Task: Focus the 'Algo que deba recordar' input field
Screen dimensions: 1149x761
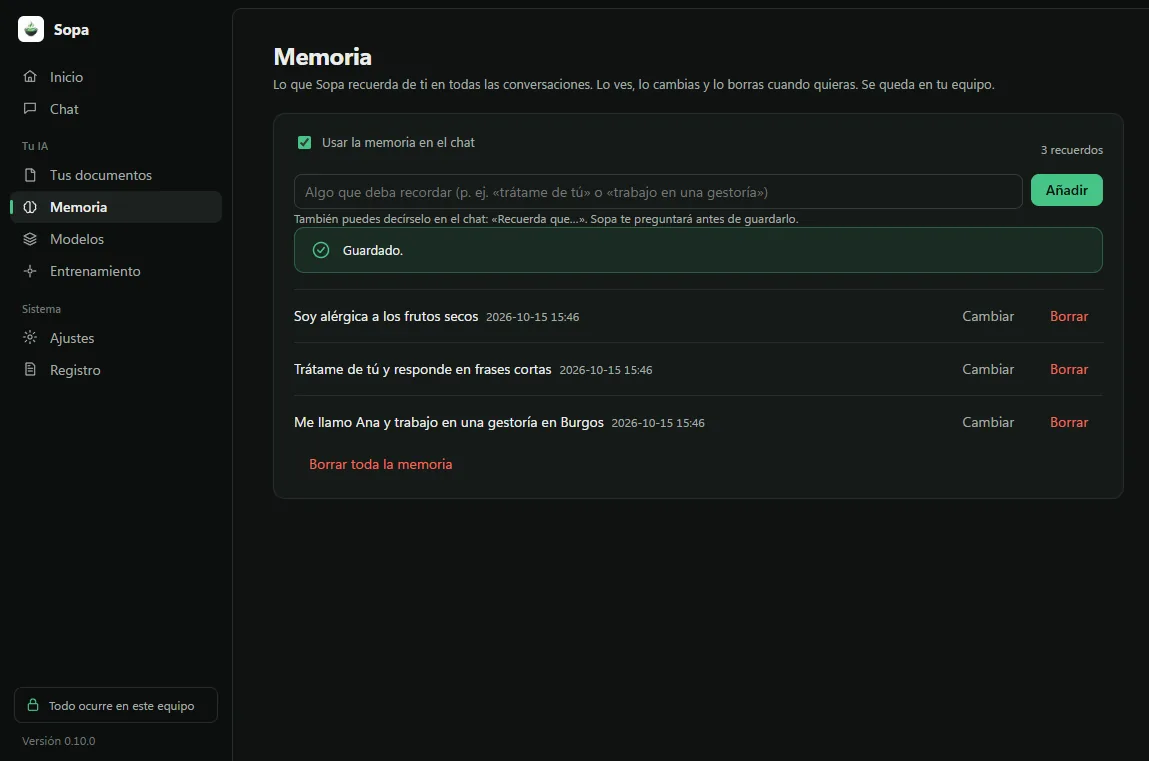Action: [658, 192]
